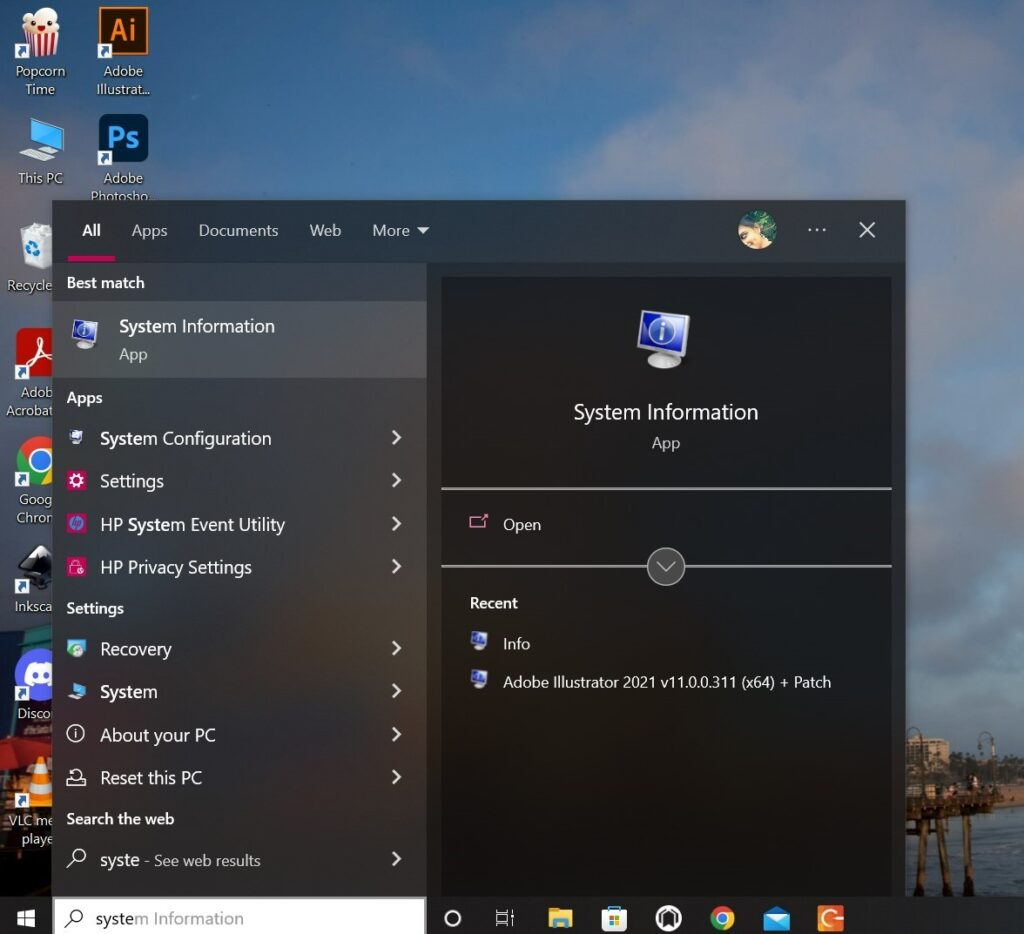
Task: Expand System Configuration result arrow
Action: pos(396,438)
